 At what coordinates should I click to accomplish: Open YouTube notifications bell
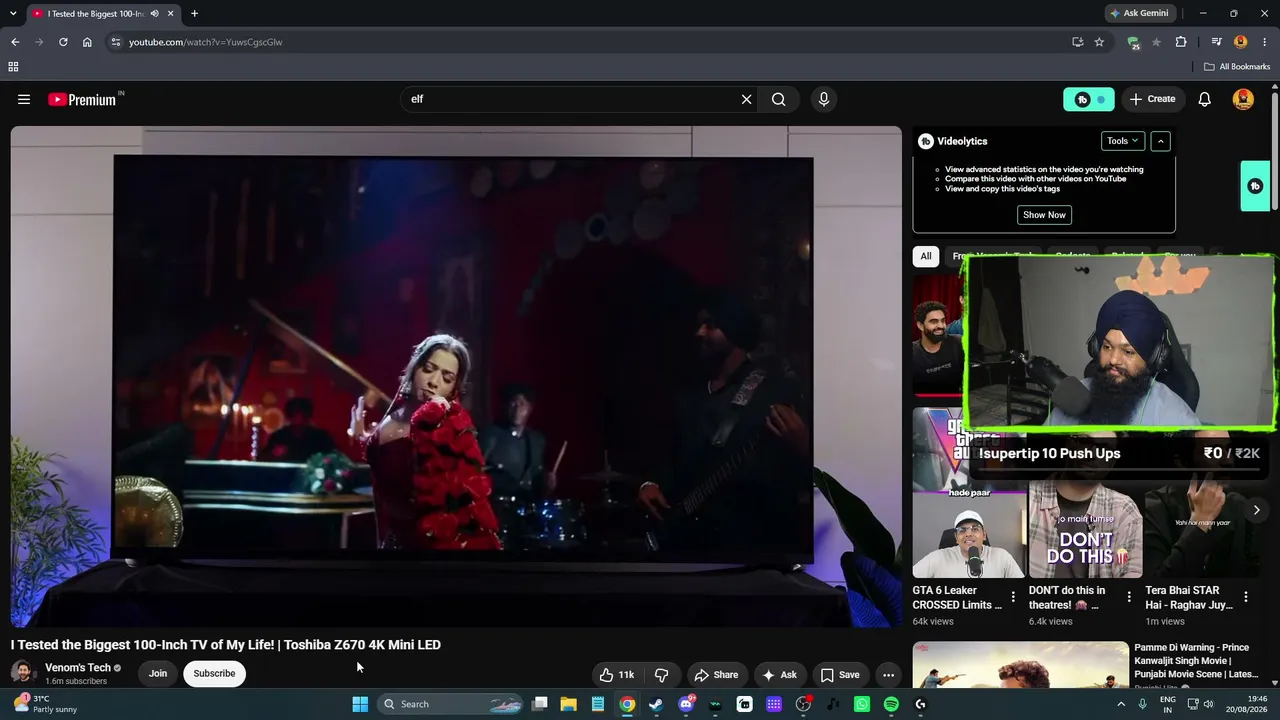(x=1205, y=99)
